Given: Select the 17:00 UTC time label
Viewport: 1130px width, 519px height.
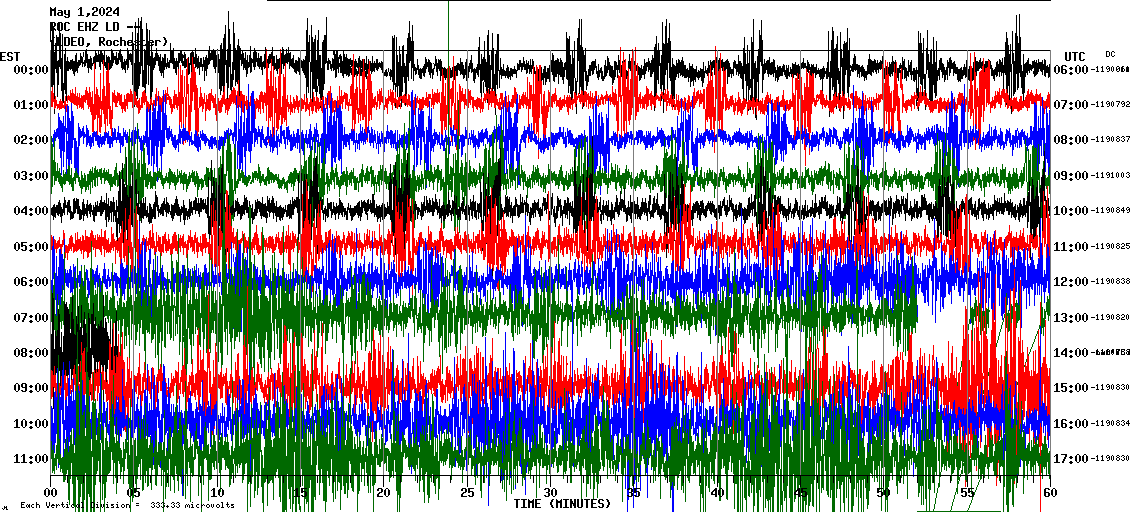Looking at the screenshot, I should [1075, 459].
